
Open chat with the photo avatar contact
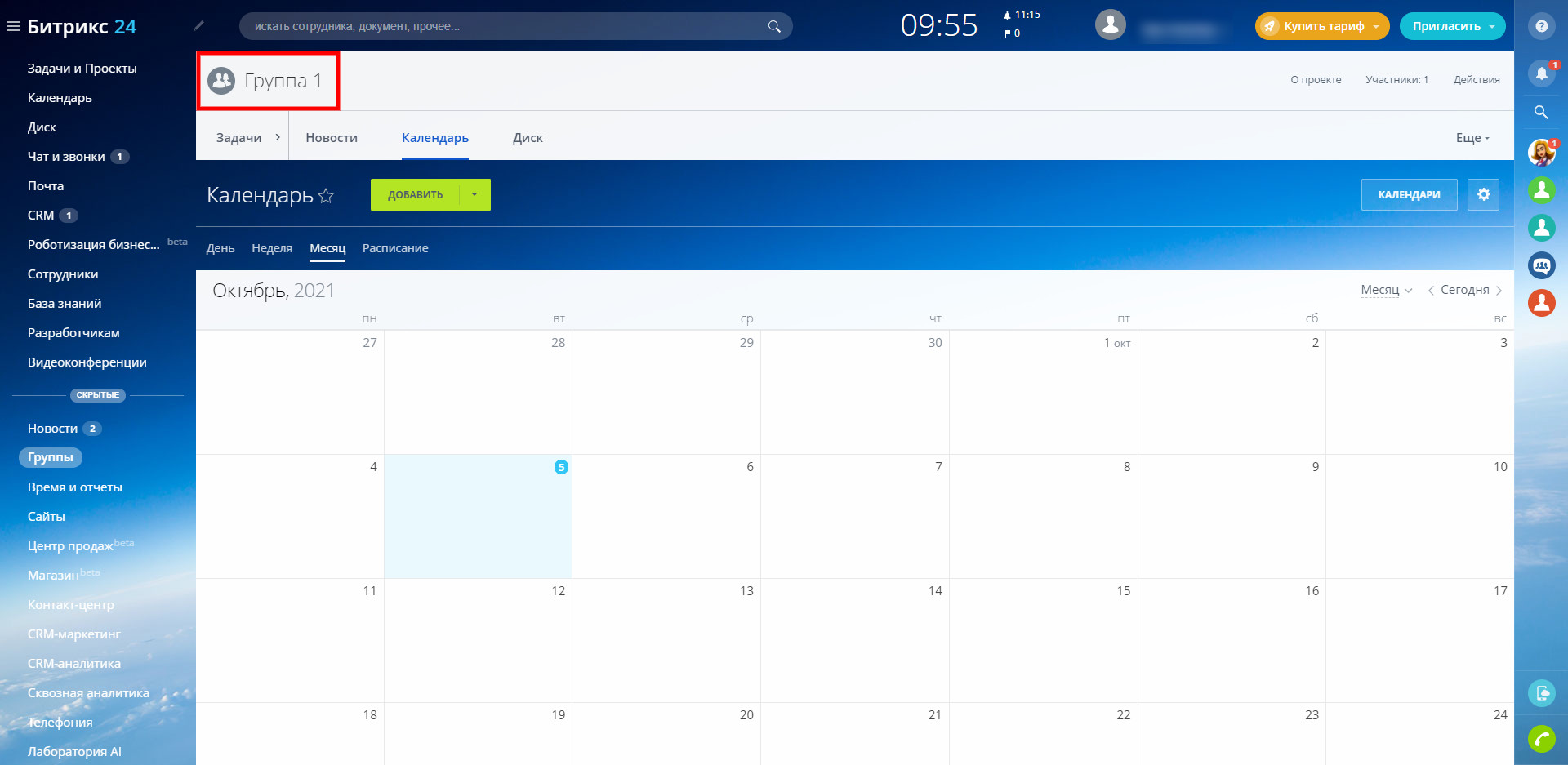[1541, 152]
